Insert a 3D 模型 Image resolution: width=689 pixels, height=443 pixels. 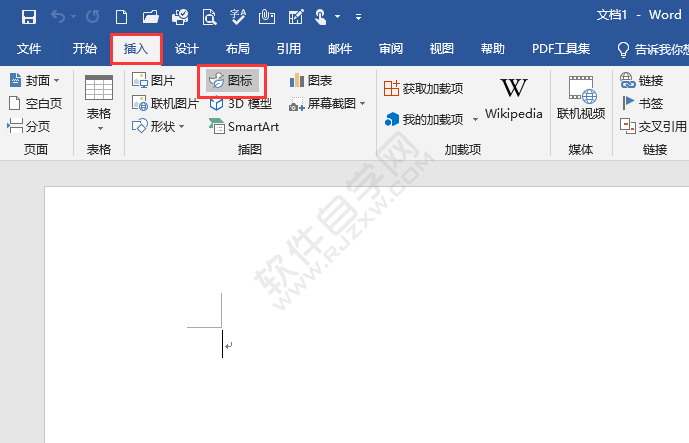click(240, 103)
